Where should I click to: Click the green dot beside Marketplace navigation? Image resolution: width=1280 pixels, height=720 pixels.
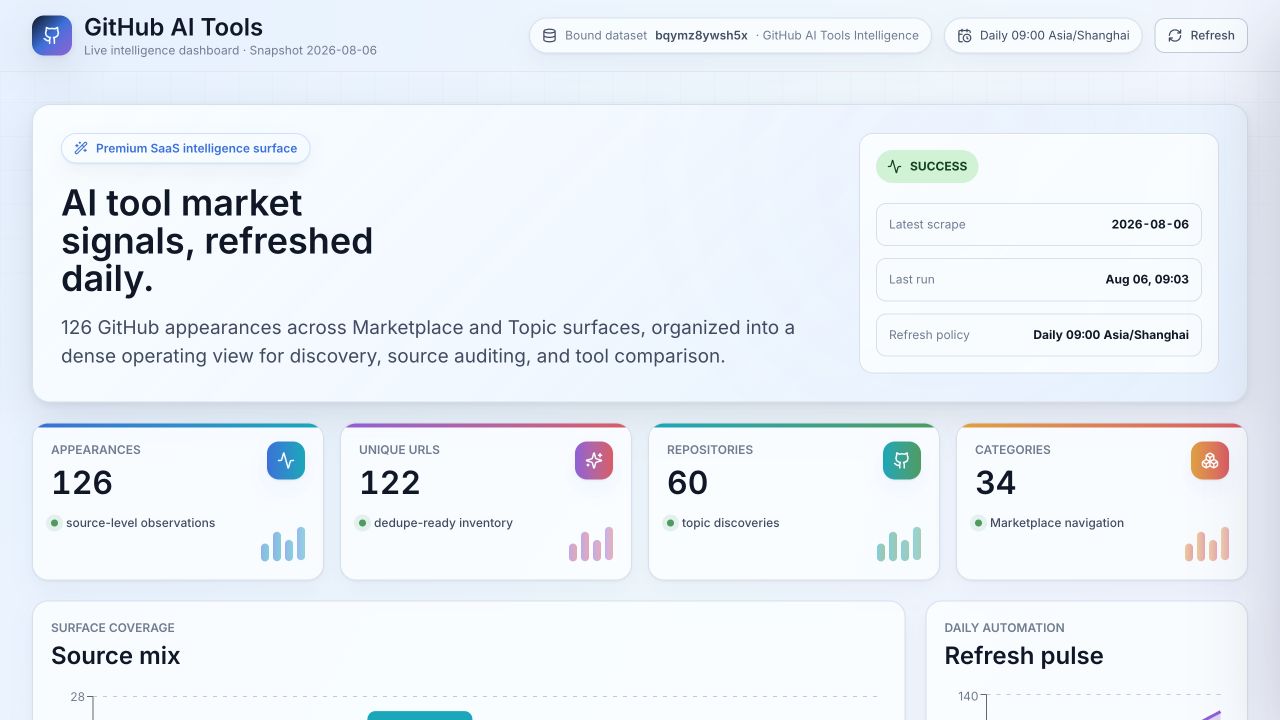coord(979,523)
